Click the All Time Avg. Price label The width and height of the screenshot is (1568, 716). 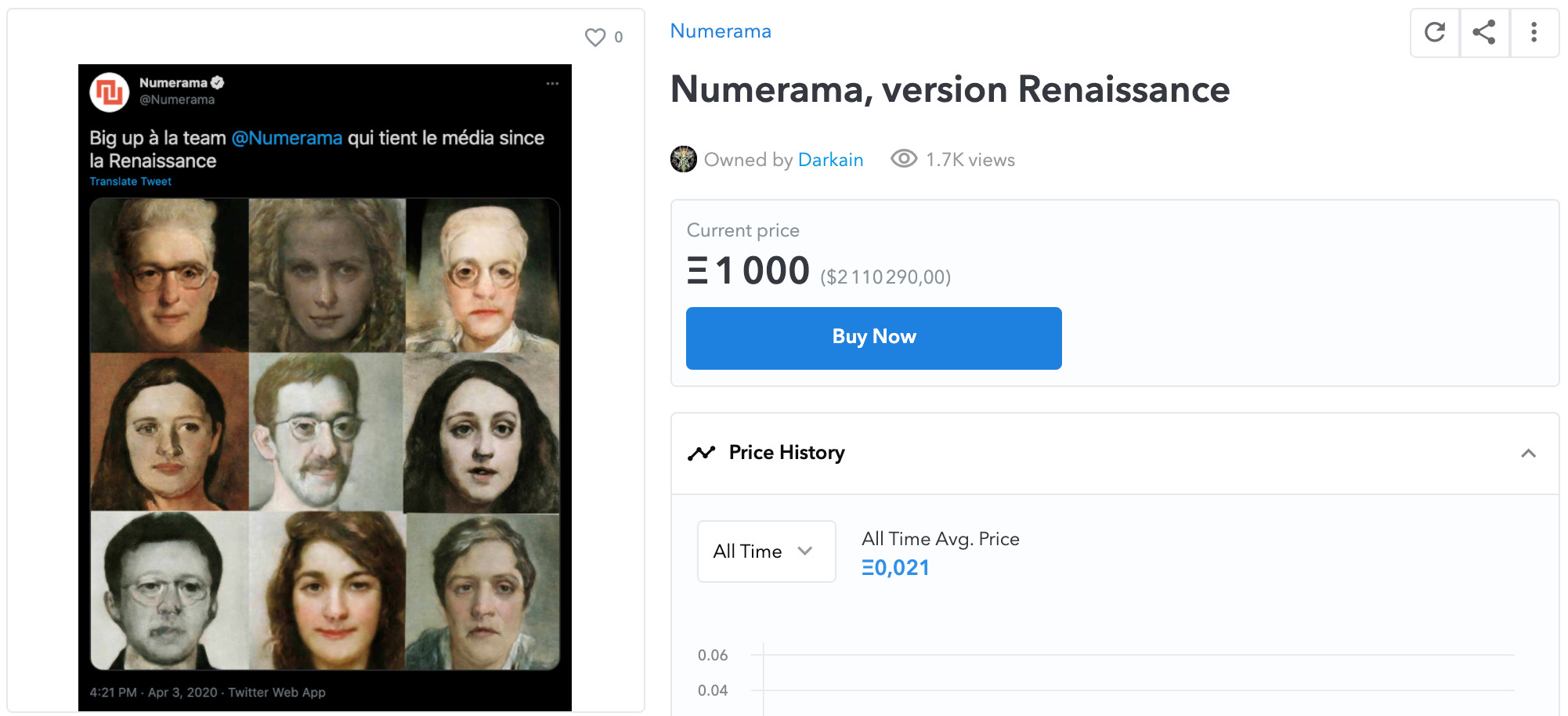[941, 539]
